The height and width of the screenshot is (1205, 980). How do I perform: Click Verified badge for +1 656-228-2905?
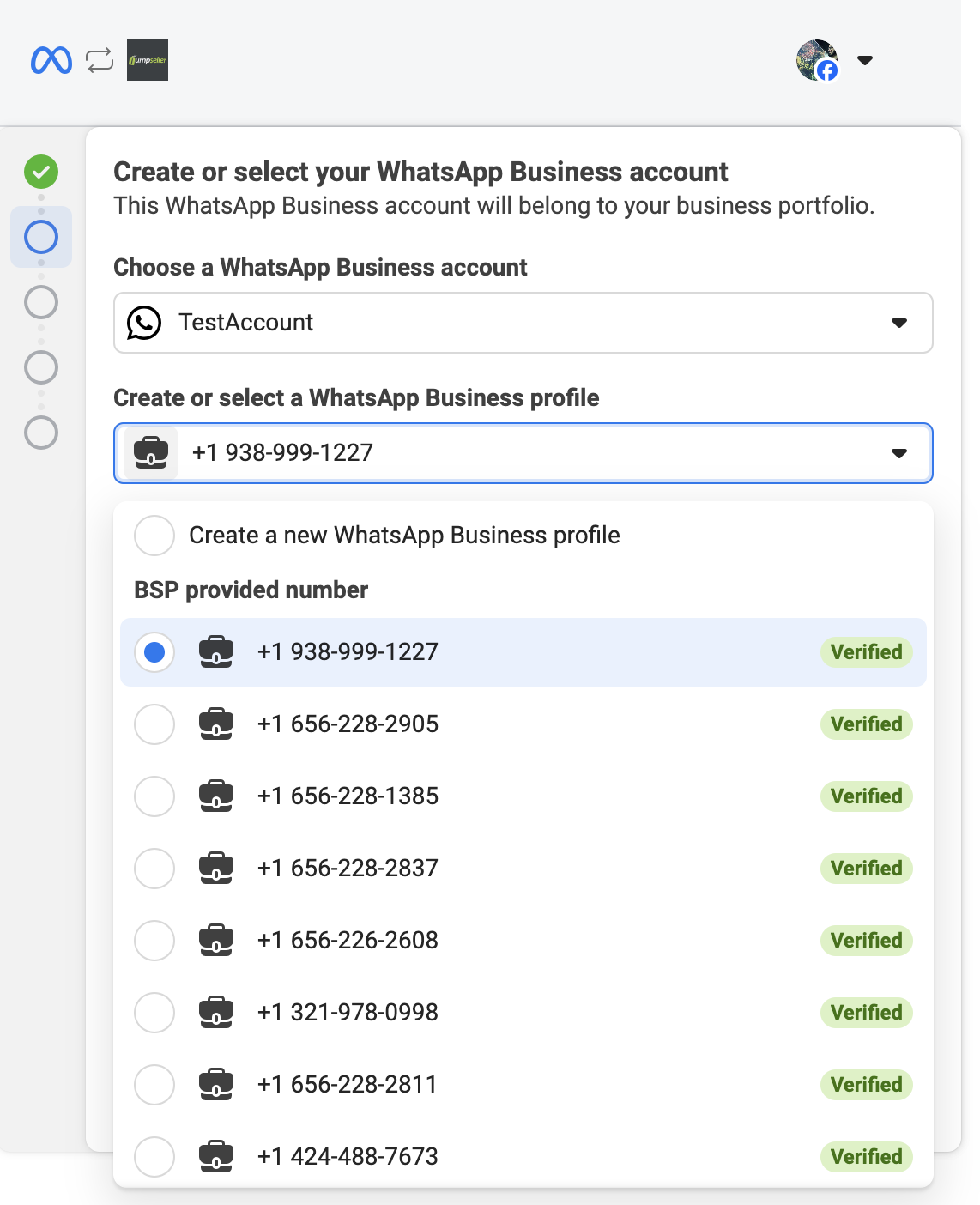(867, 724)
